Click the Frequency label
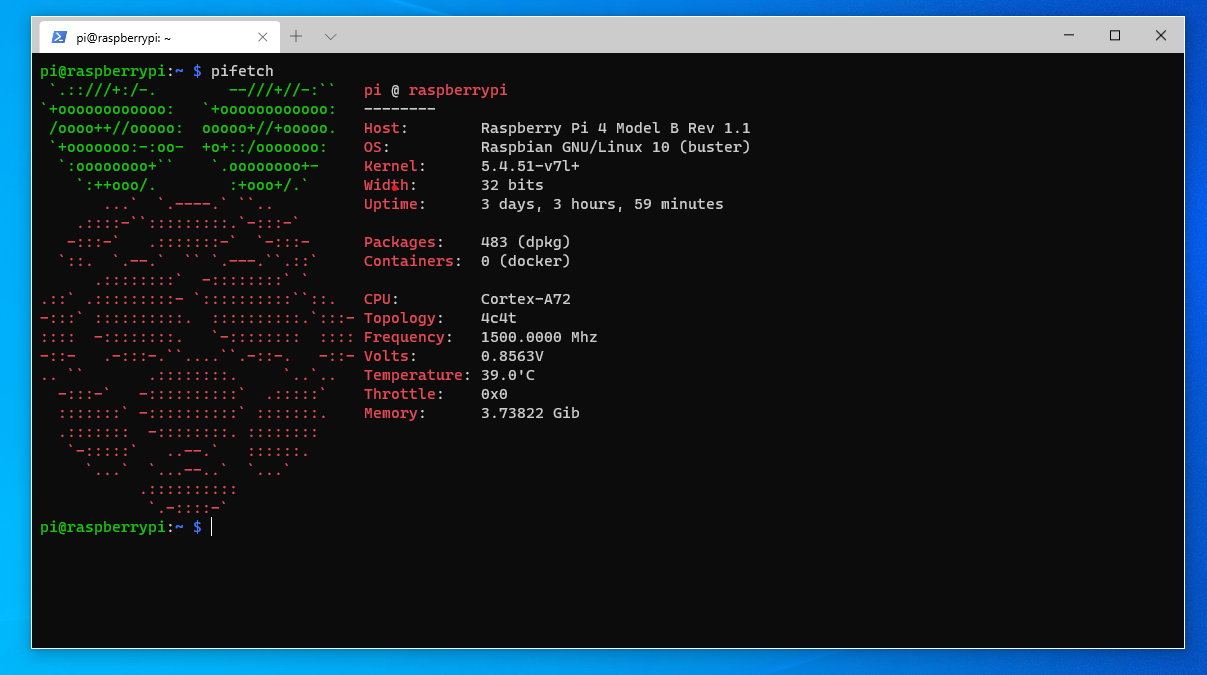Screen dimensions: 1207x675 click(x=408, y=337)
